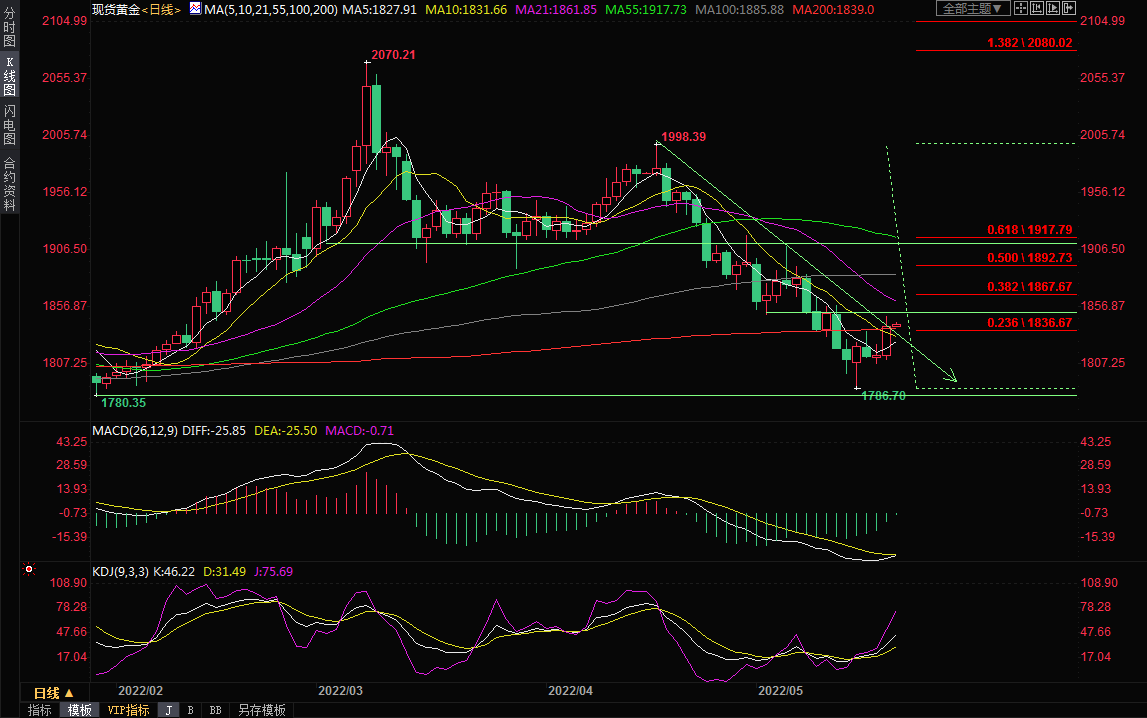Viewport: 1147px width, 718px height.
Task: Click the VIP指标 button
Action: point(128,710)
